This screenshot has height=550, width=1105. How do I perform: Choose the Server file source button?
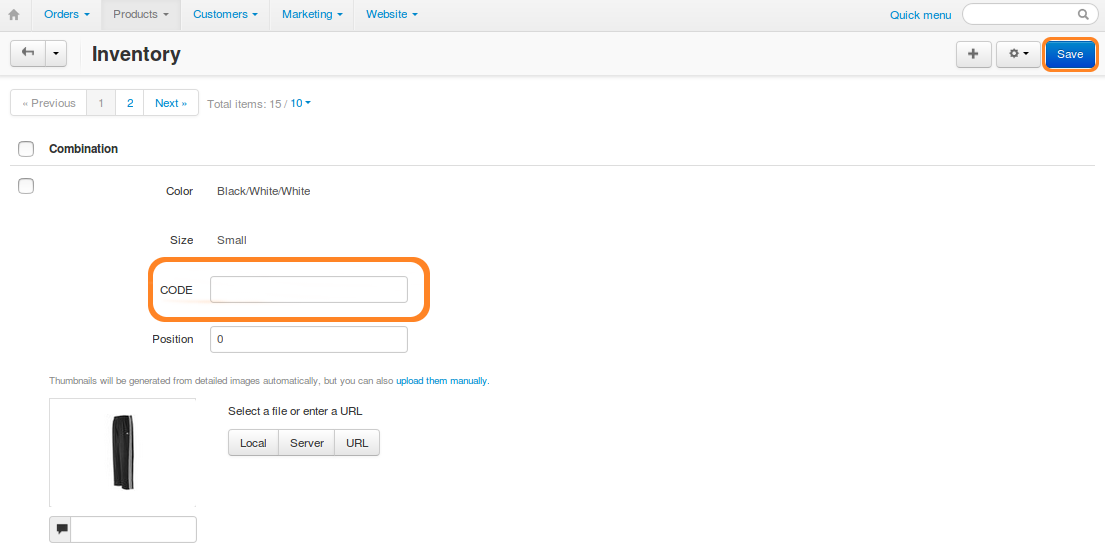[x=307, y=443]
